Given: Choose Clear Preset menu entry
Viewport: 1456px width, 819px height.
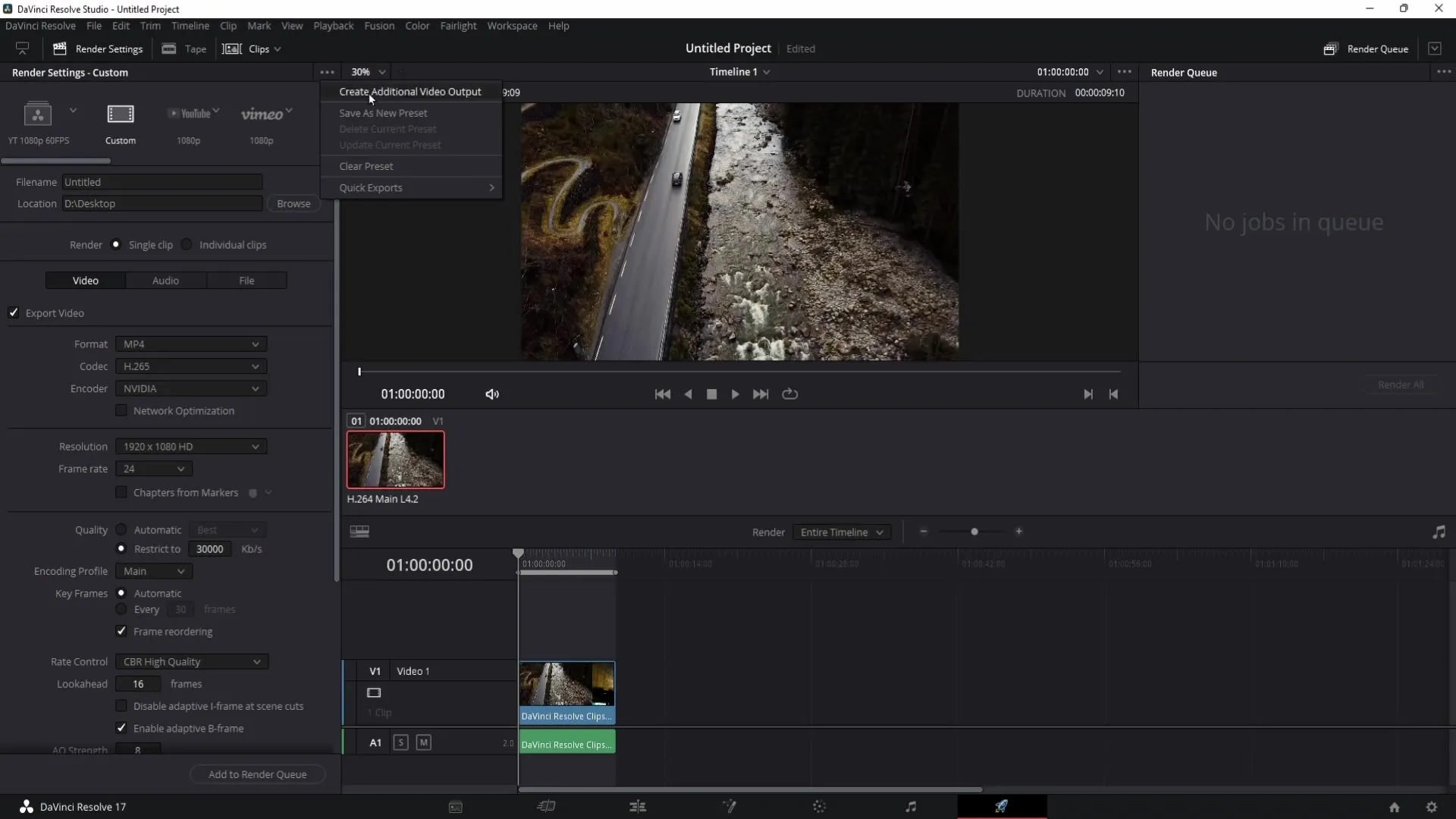Looking at the screenshot, I should [366, 167].
